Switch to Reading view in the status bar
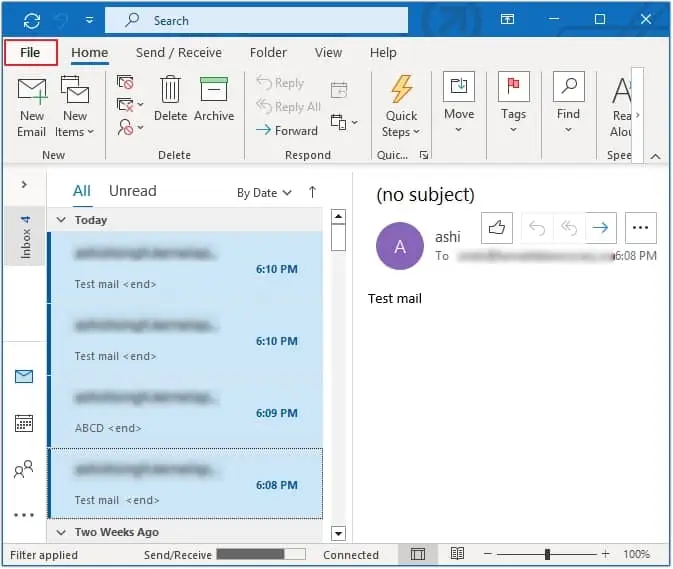Image resolution: width=673 pixels, height=569 pixels. click(457, 554)
